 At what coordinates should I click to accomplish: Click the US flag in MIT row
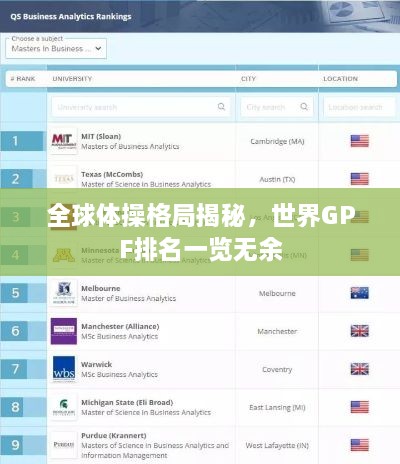pyautogui.click(x=360, y=141)
